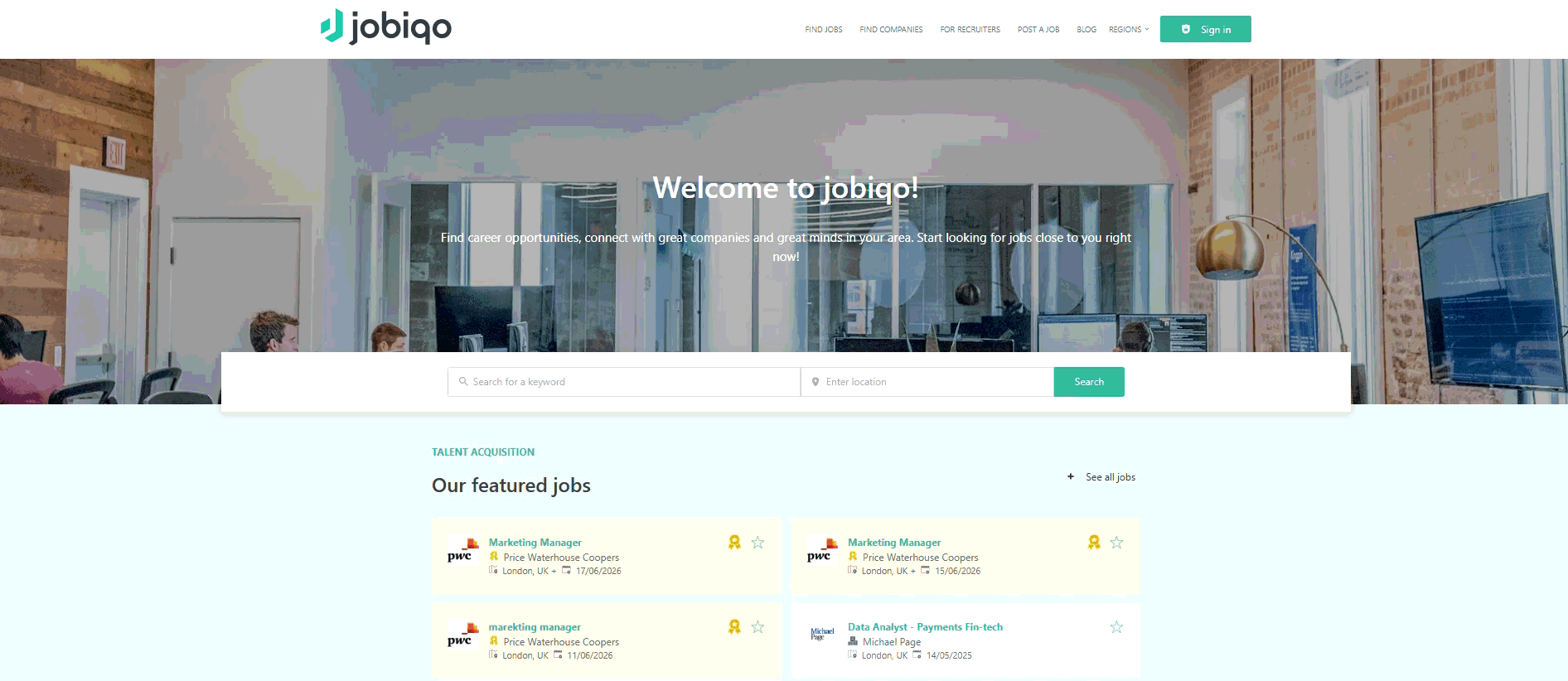Click the keyword search field
The width and height of the screenshot is (1568, 681).
[624, 382]
